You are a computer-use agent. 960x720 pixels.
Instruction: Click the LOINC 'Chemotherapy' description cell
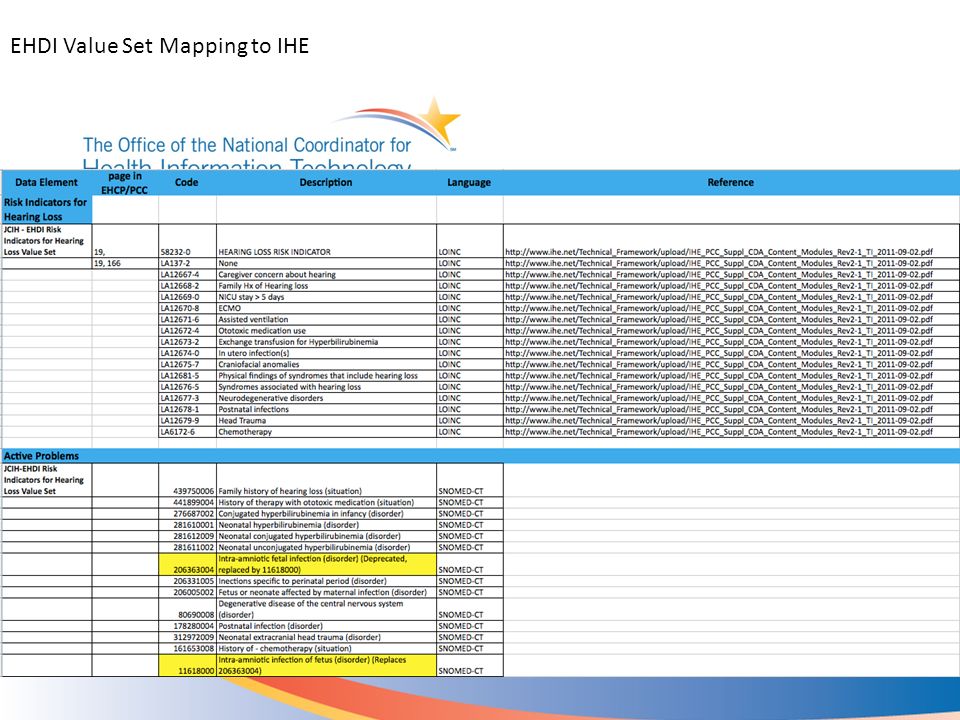point(326,432)
